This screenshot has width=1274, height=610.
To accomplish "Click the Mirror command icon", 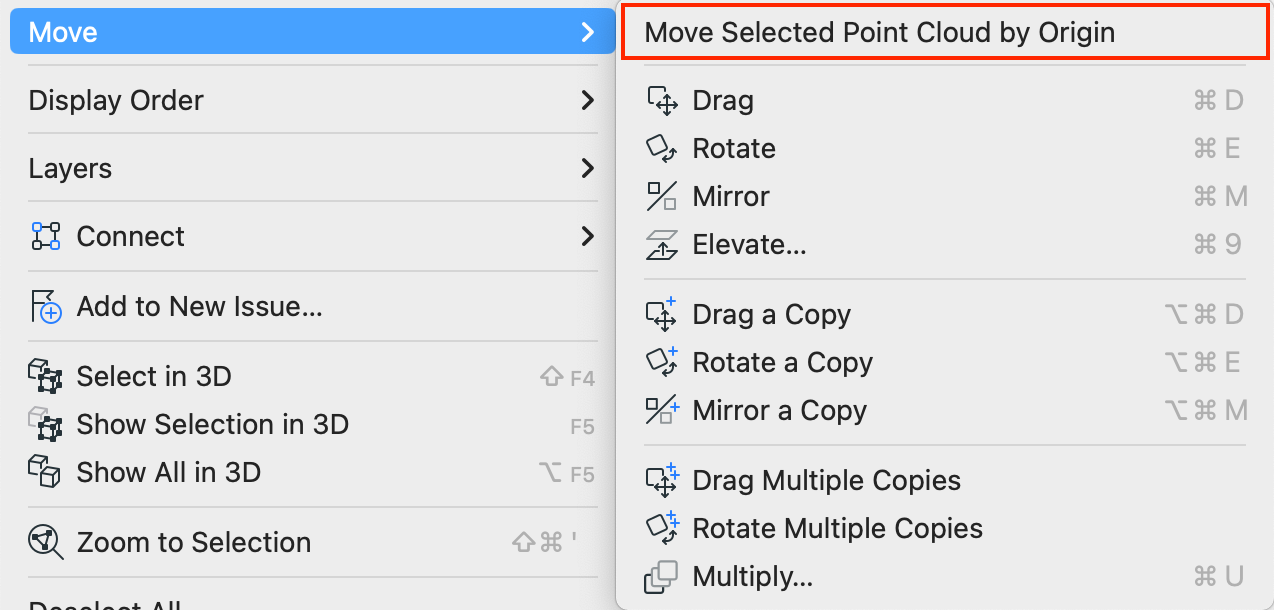I will [x=662, y=196].
